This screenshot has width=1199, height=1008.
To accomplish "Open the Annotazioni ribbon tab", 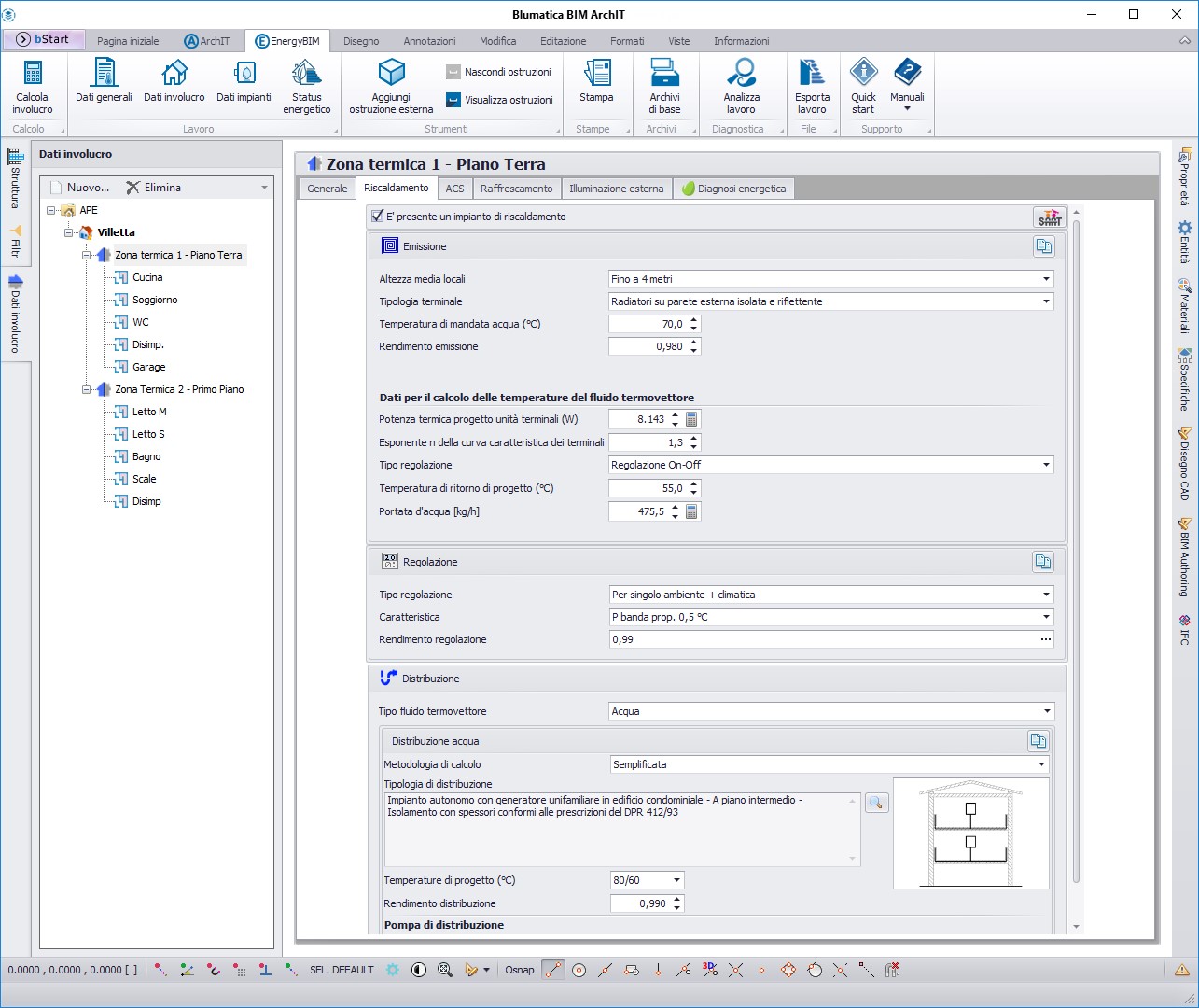I will [429, 41].
